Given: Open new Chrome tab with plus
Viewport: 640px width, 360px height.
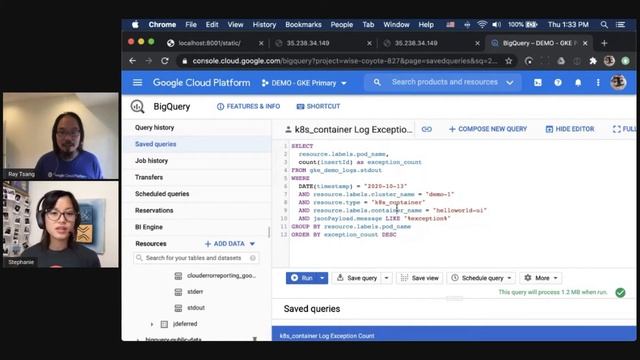Looking at the screenshot, I should [x=604, y=43].
